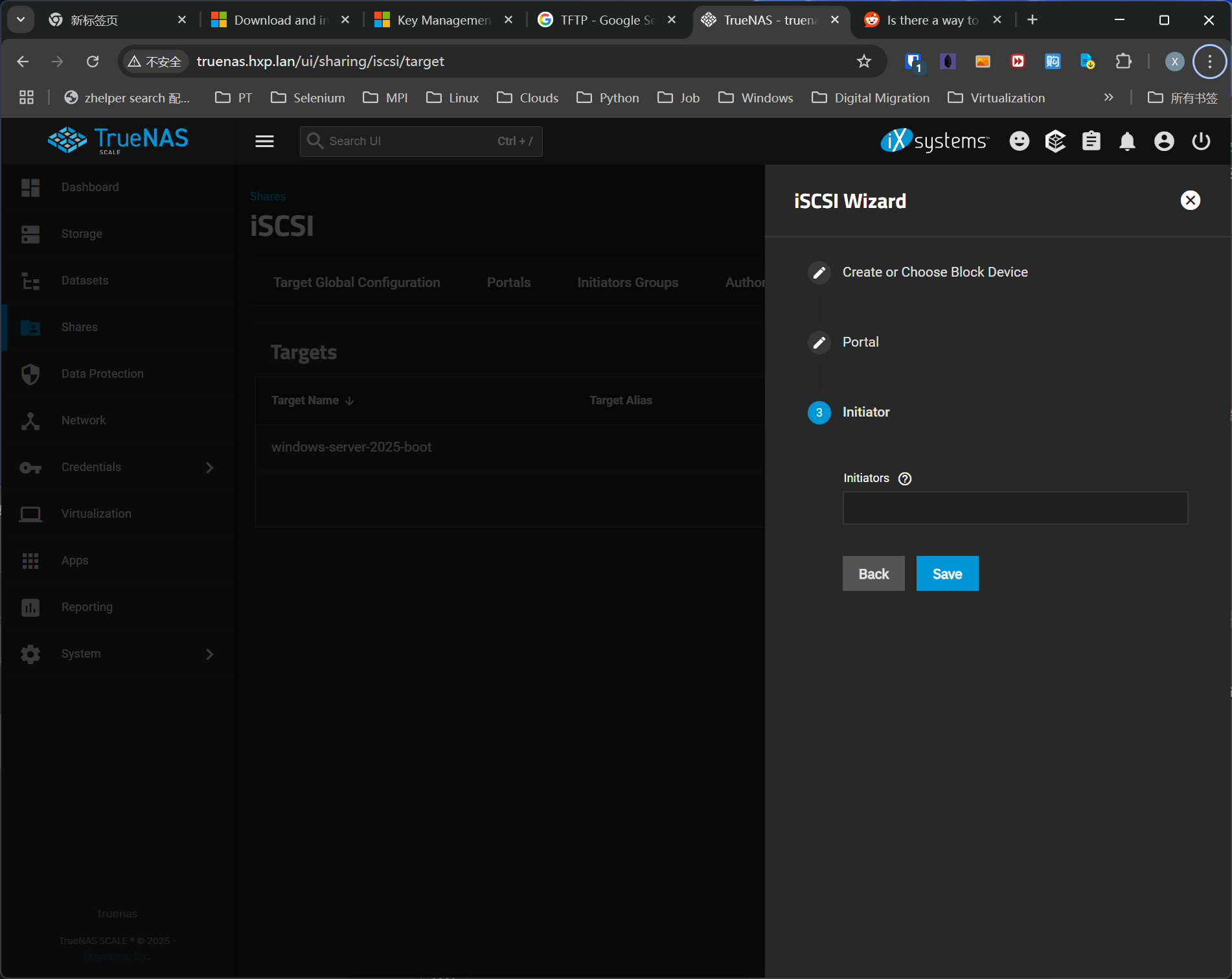Bookmark this page with star icon
This screenshot has height=979, width=1232.
click(x=863, y=62)
